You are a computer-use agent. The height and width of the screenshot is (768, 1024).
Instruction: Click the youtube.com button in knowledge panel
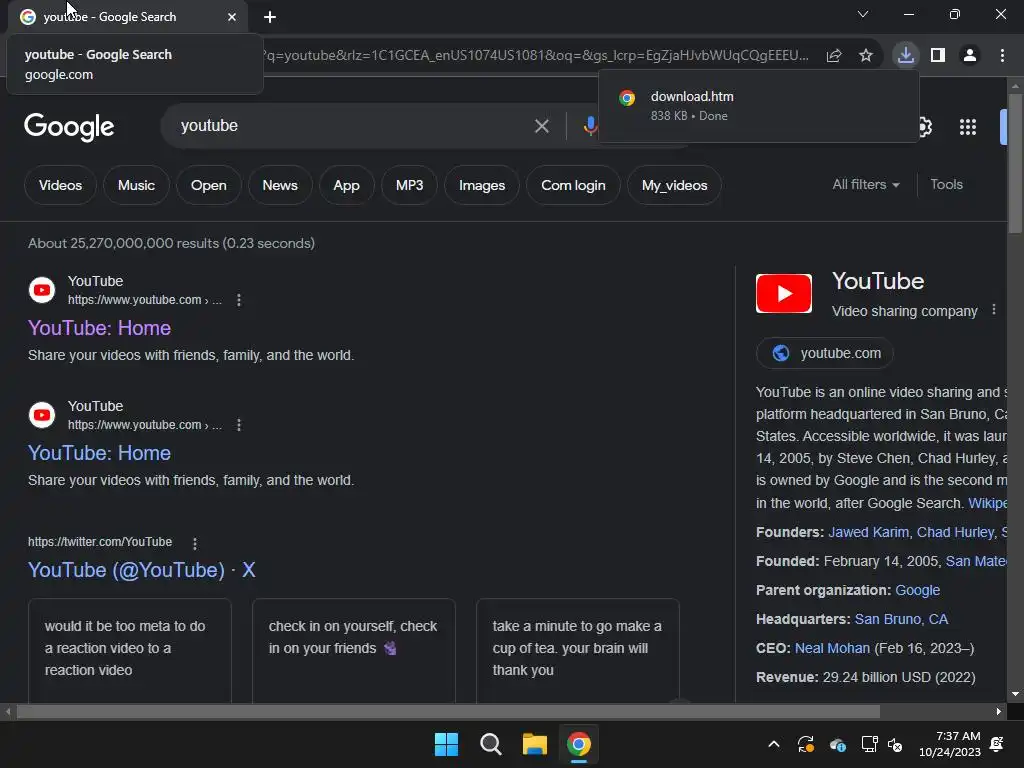click(825, 353)
